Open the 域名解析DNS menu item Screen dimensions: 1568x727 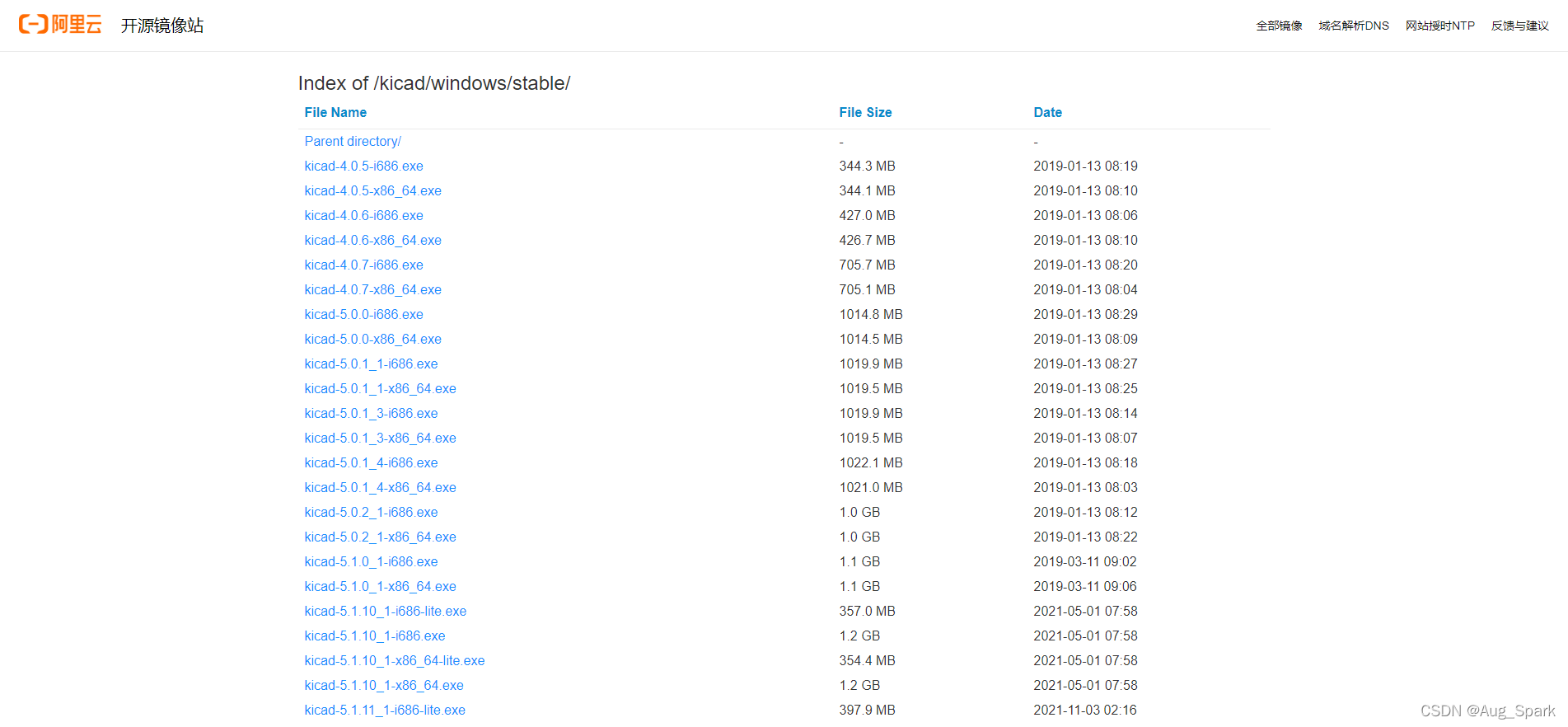pyautogui.click(x=1354, y=26)
